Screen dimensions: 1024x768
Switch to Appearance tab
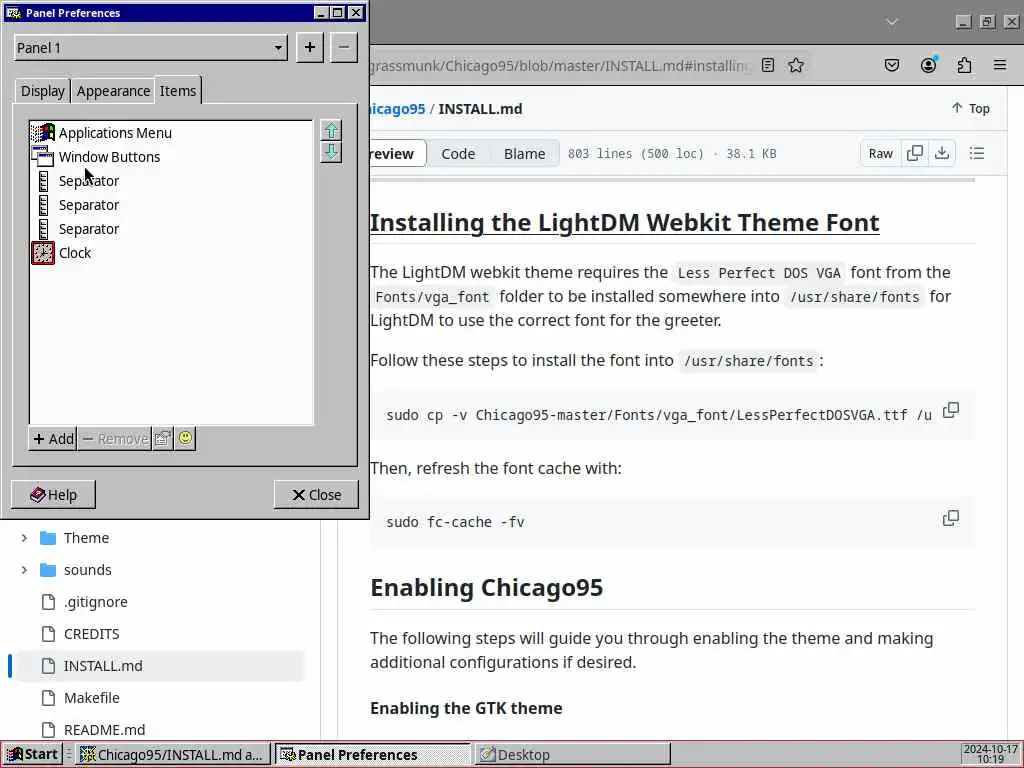(x=113, y=91)
